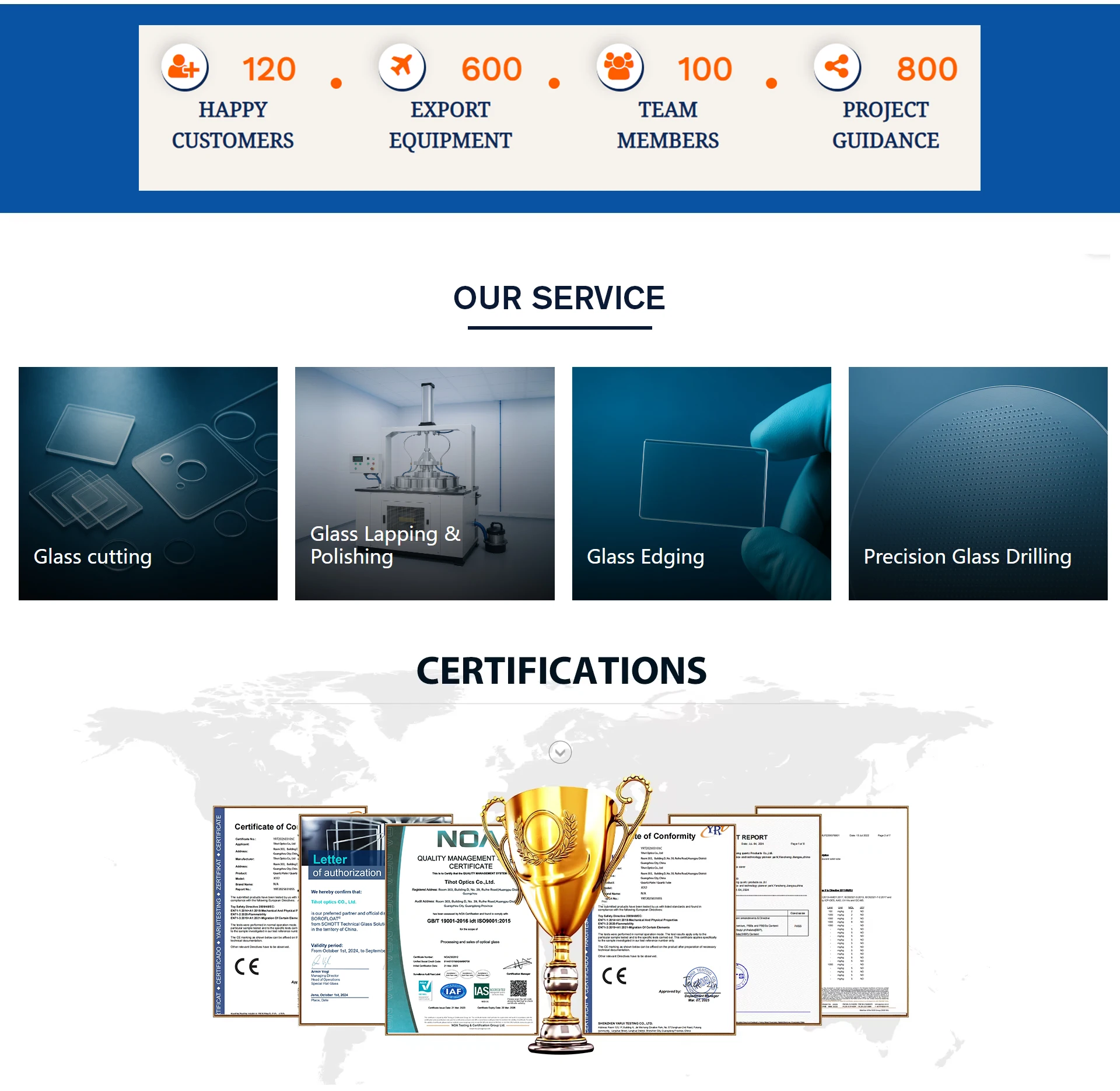Click the airplane icon above Export Equipment

click(x=401, y=67)
